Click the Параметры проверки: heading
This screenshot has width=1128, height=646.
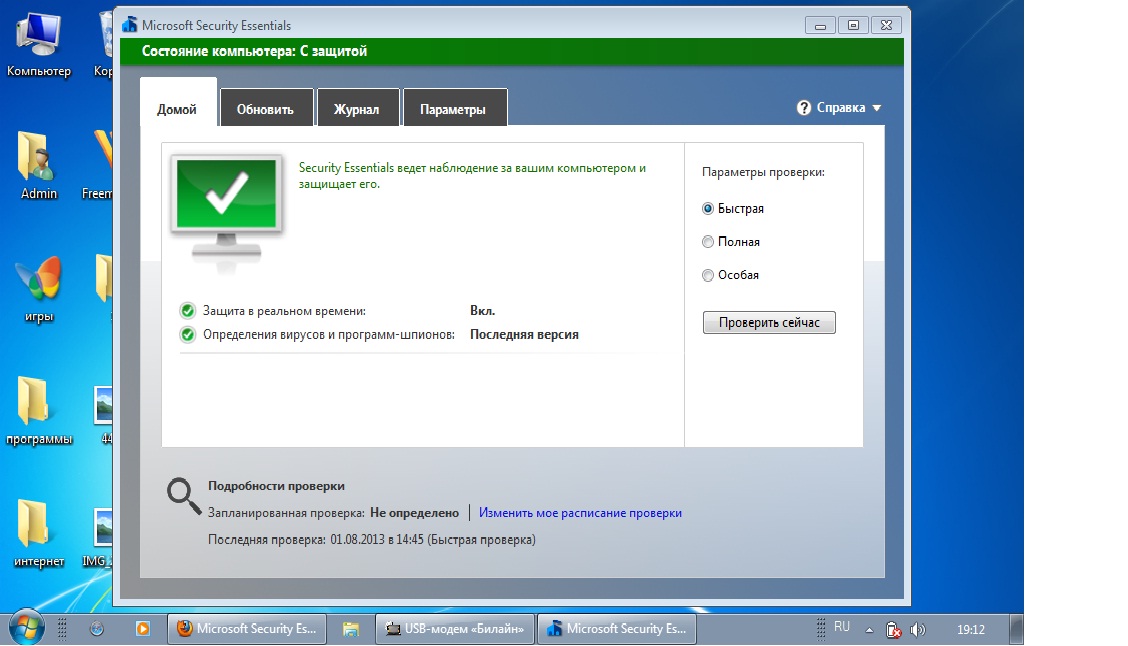(x=763, y=173)
